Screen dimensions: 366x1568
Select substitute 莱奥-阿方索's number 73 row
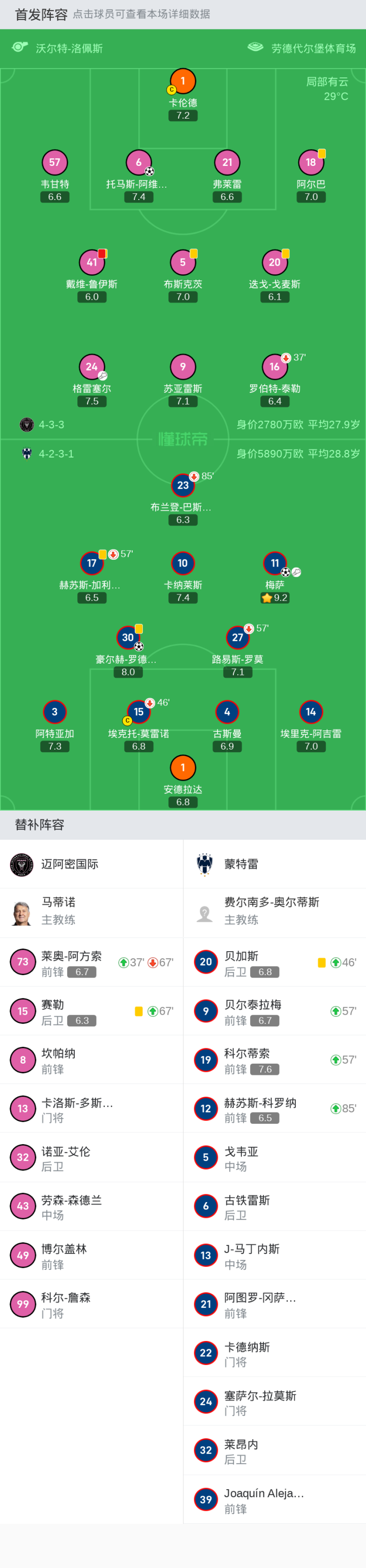click(x=91, y=962)
